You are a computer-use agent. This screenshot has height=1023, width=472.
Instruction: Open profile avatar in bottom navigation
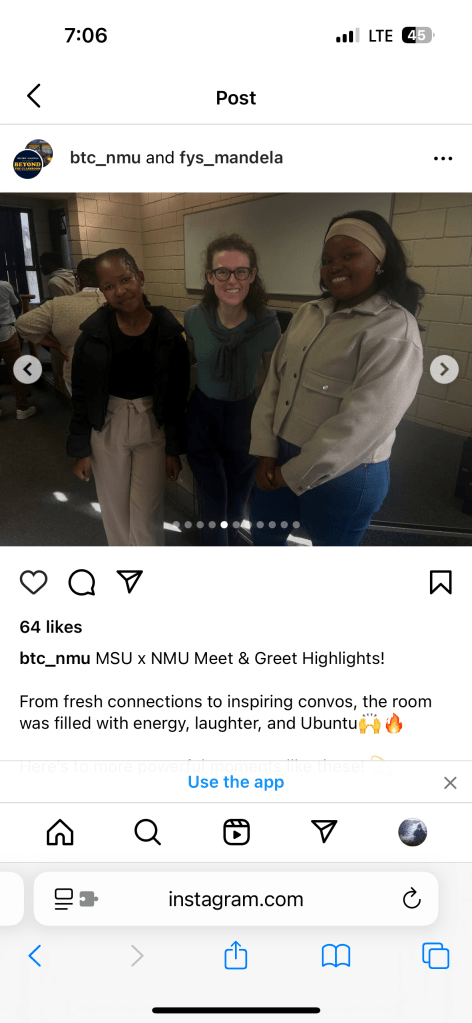(413, 832)
